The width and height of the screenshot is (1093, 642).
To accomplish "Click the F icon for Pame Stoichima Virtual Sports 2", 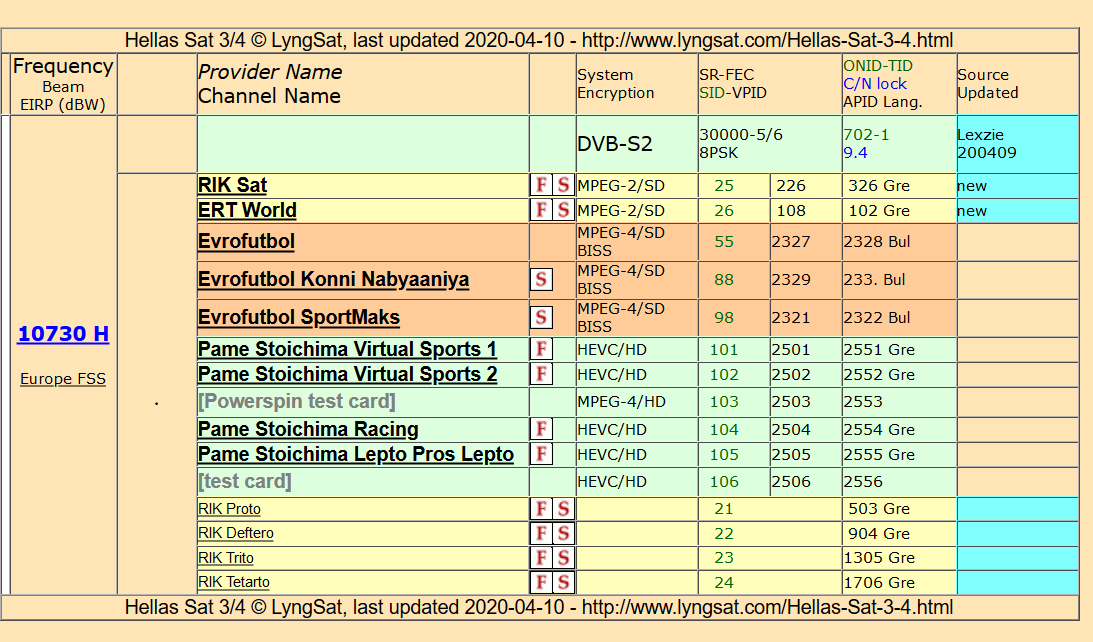I will click(542, 374).
